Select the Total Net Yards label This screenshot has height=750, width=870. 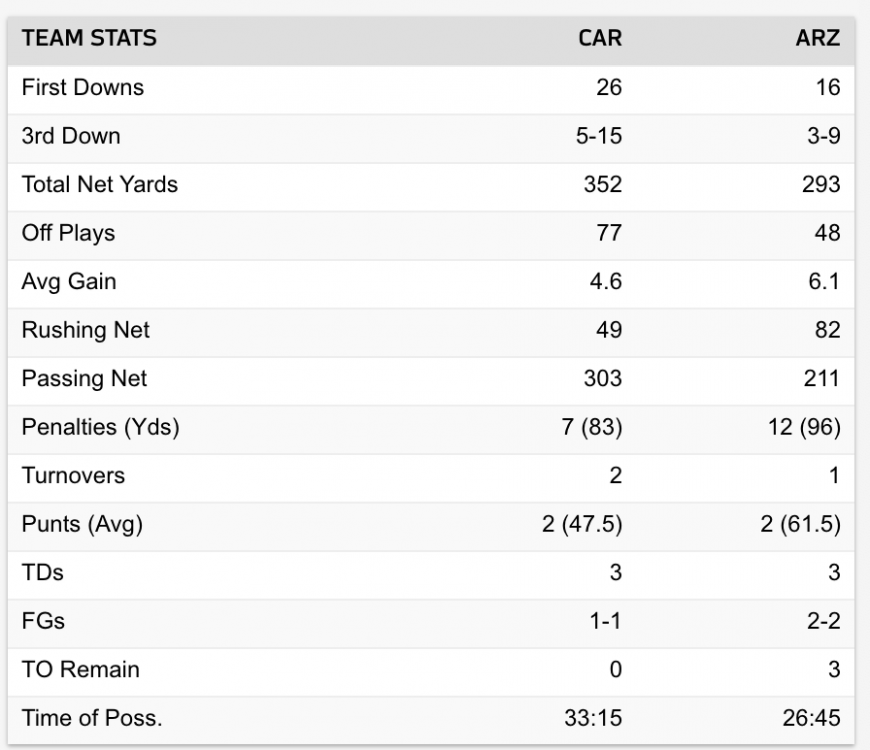click(99, 184)
